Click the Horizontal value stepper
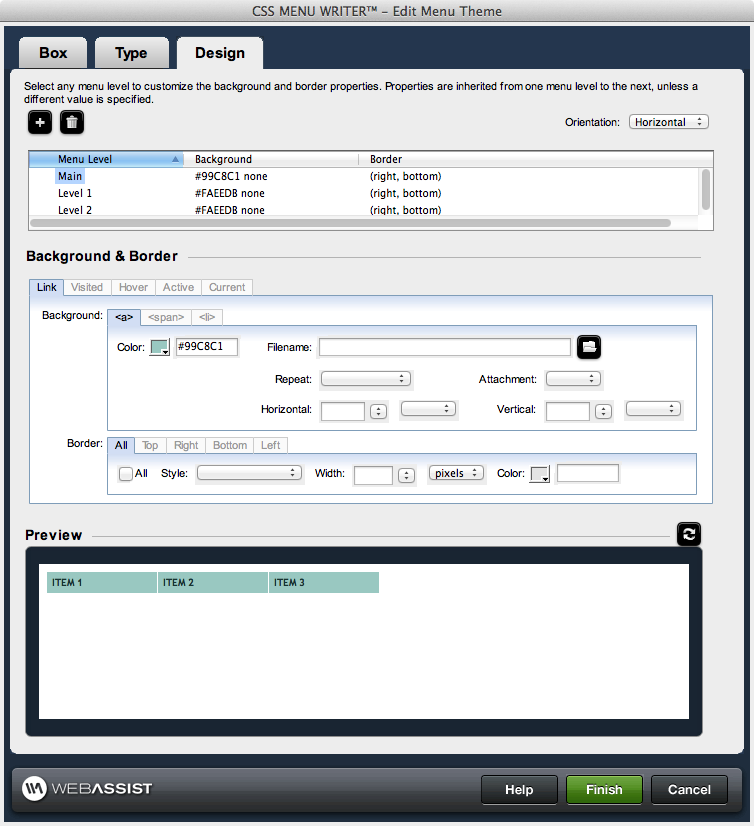The image size is (754, 826). click(378, 411)
